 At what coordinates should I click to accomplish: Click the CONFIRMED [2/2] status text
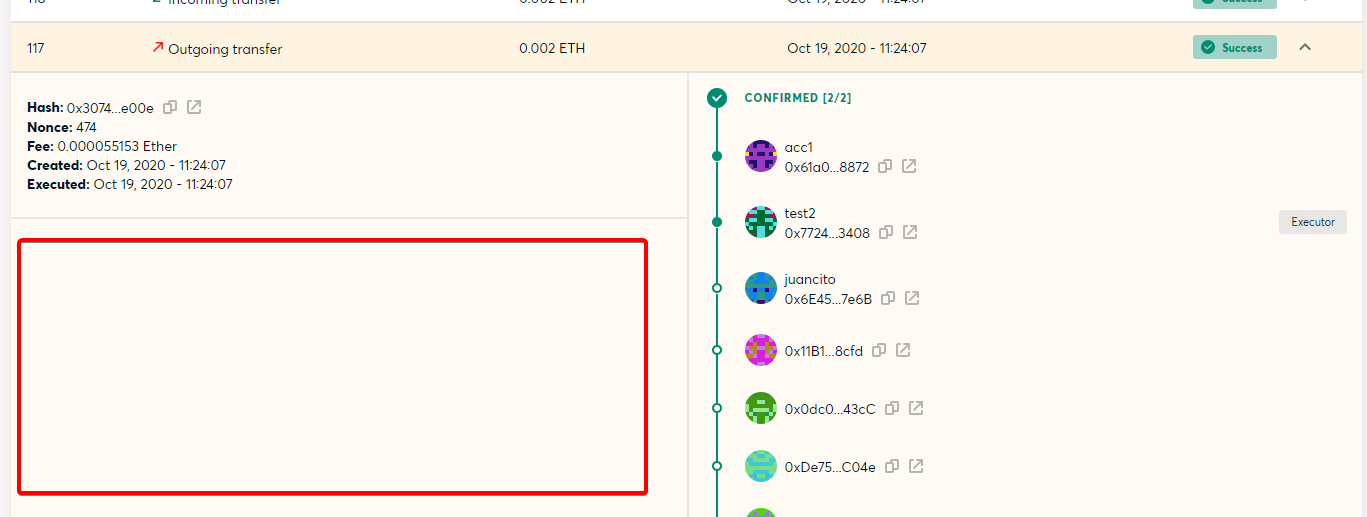click(798, 98)
